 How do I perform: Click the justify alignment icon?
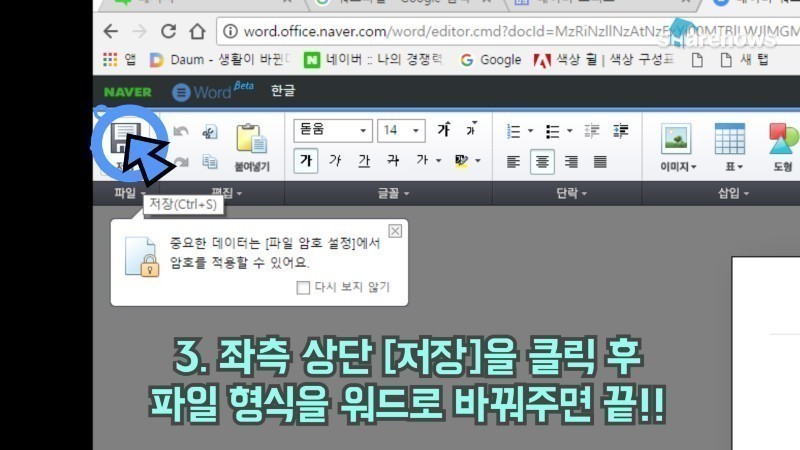coord(601,162)
